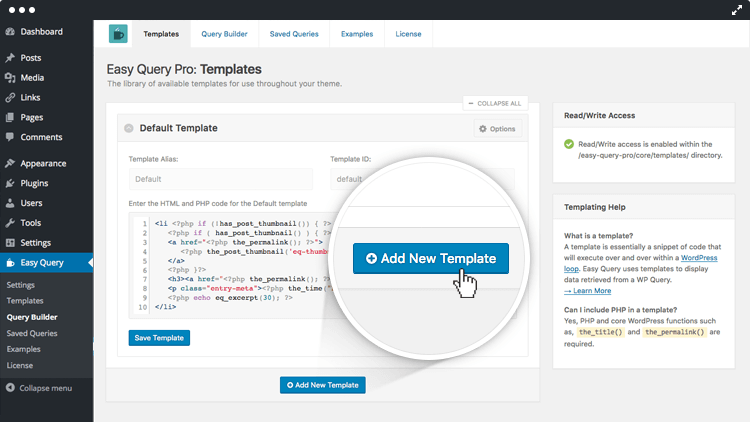Click the Comments bubble icon
Screen dimensions: 750x422
pyautogui.click(x=10, y=137)
